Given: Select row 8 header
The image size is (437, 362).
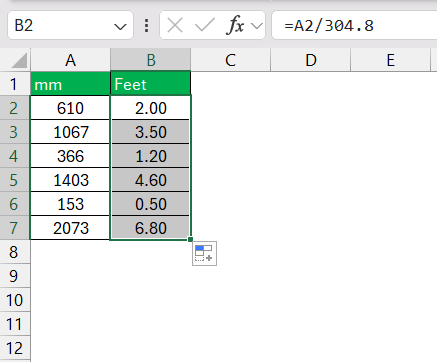Looking at the screenshot, I should 15,252.
